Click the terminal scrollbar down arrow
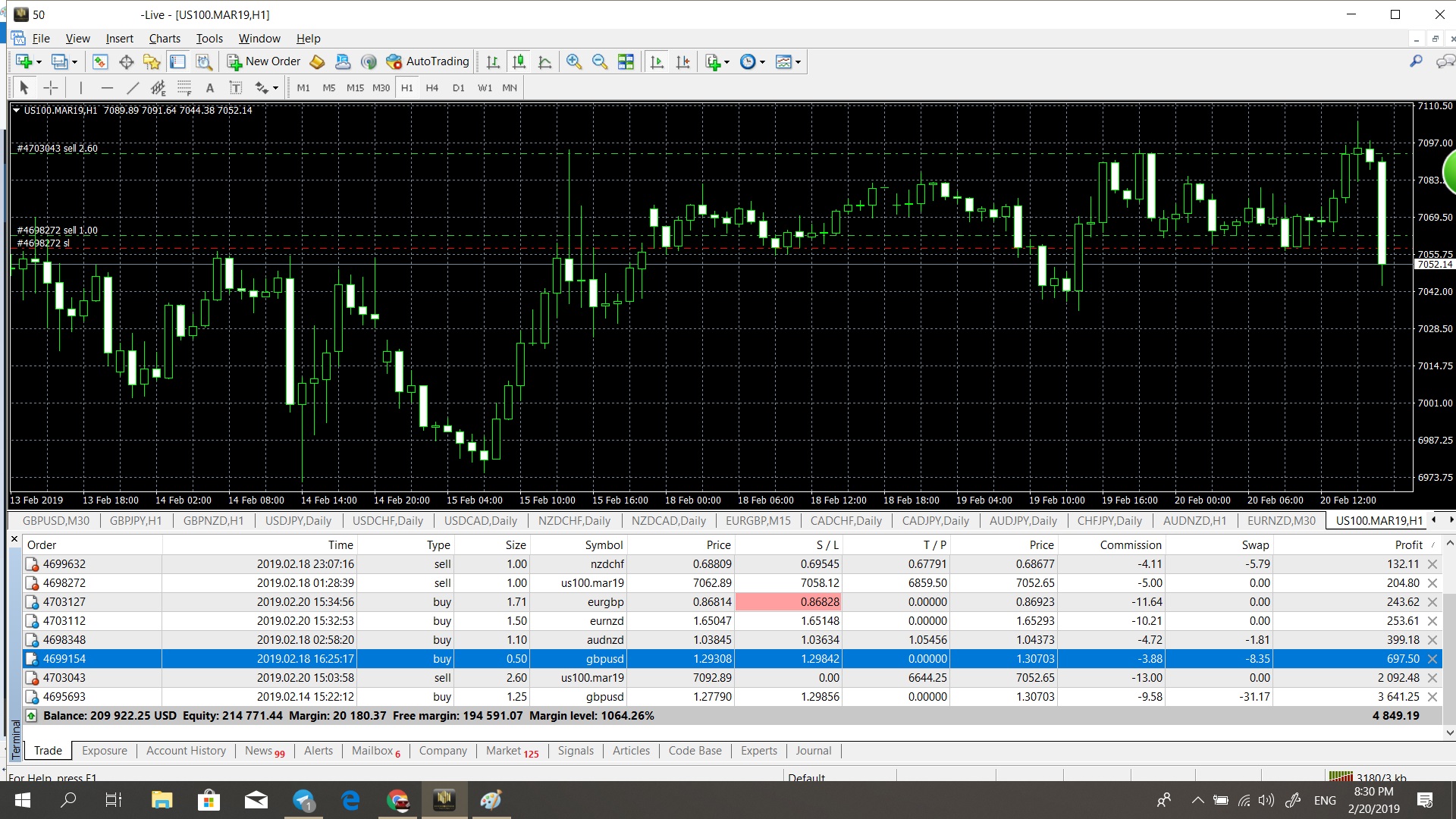Image resolution: width=1456 pixels, height=819 pixels. click(x=1450, y=733)
